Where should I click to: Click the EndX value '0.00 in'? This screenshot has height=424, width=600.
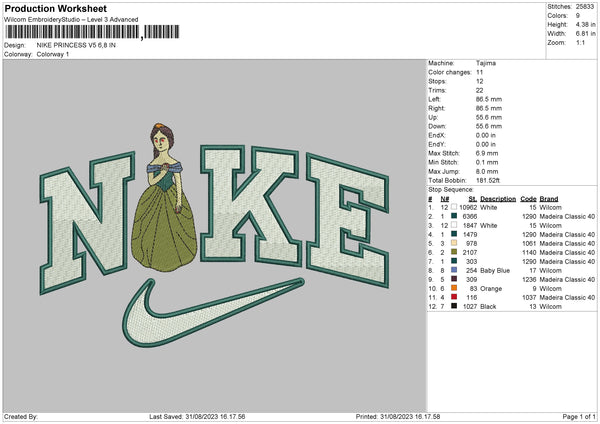[486, 135]
